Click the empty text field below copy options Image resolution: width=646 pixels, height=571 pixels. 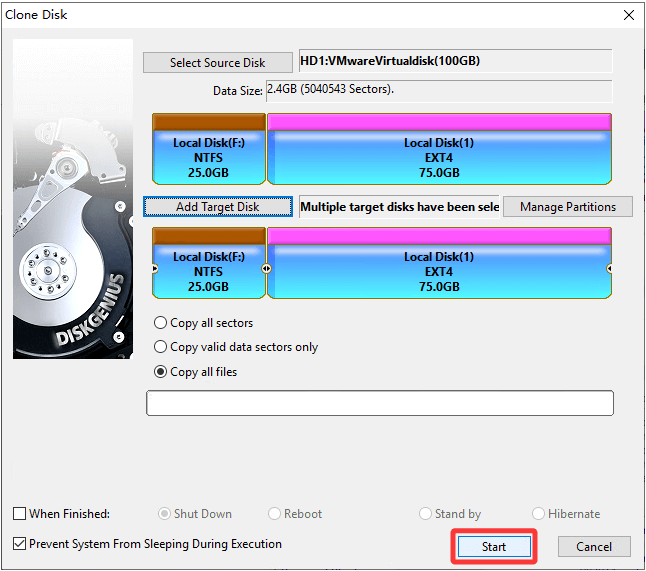[379, 403]
